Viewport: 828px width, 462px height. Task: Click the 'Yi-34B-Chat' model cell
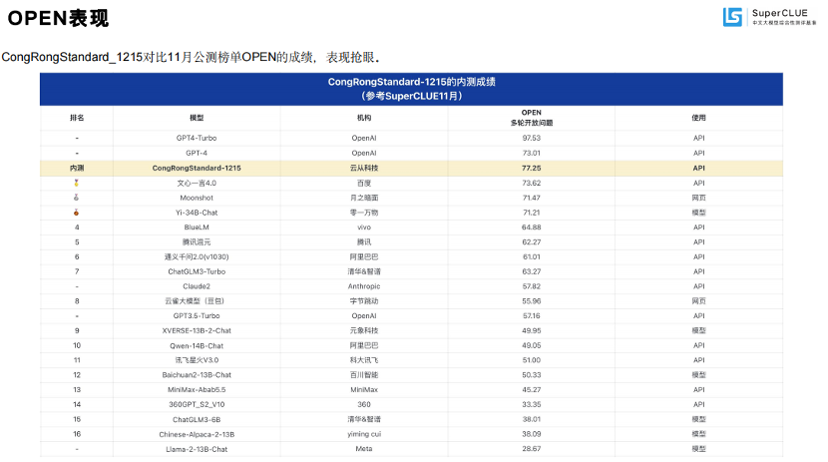[x=196, y=212]
